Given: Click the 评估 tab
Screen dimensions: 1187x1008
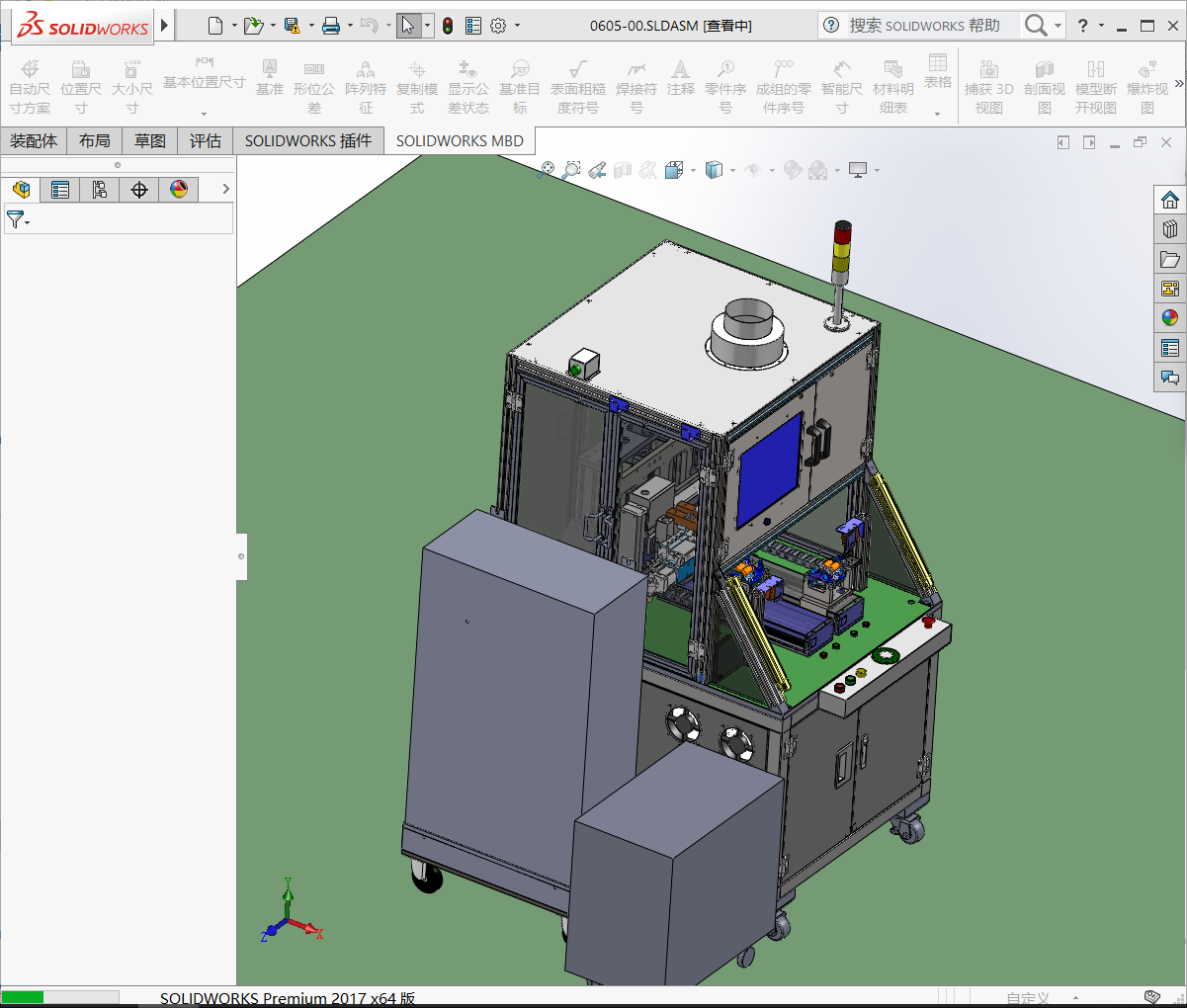Looking at the screenshot, I should 206,141.
